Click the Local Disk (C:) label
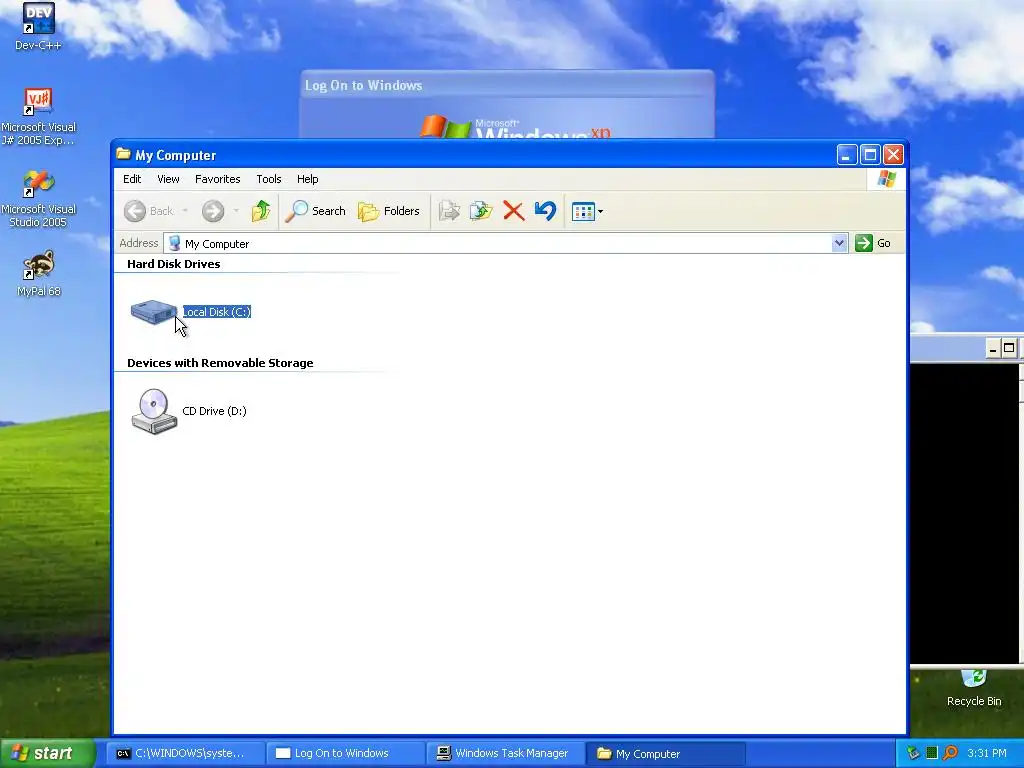This screenshot has height=768, width=1024. pyautogui.click(x=217, y=312)
